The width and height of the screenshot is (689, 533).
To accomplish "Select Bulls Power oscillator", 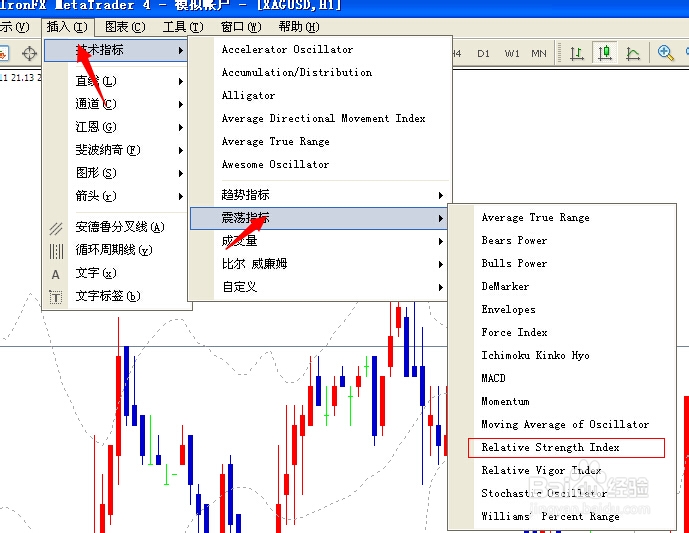I will 562,264.
